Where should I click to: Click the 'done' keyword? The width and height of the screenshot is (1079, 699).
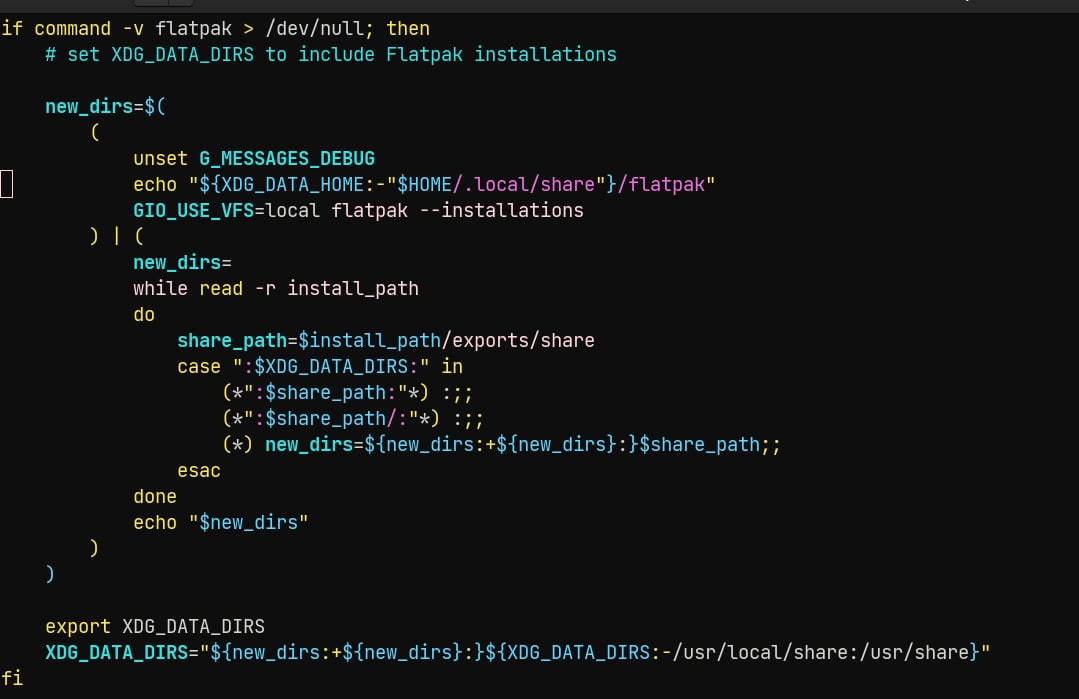coord(155,497)
